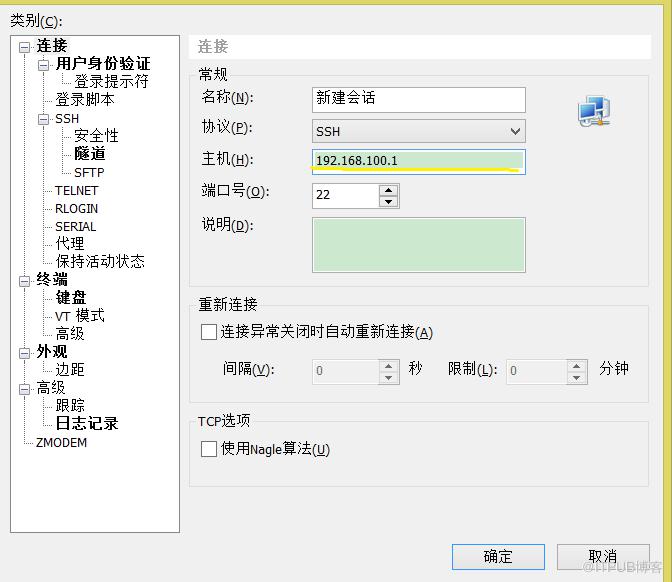Screen dimensions: 672x582
Task: Select 日志记录 under 高级
Action: [x=87, y=423]
